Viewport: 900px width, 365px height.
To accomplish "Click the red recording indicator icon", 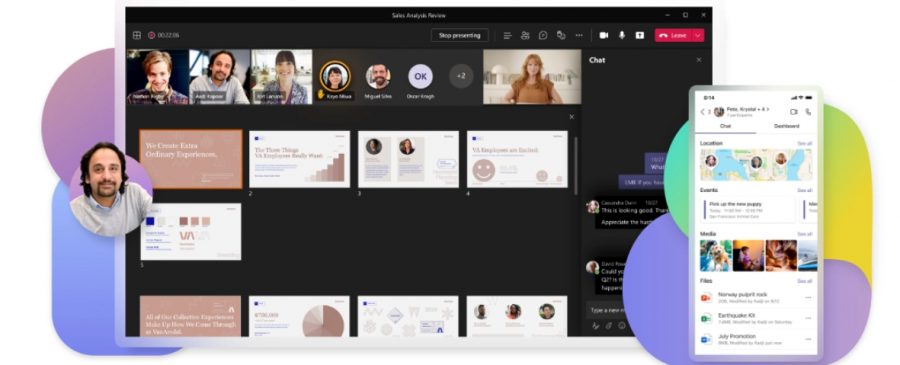I will [x=152, y=35].
